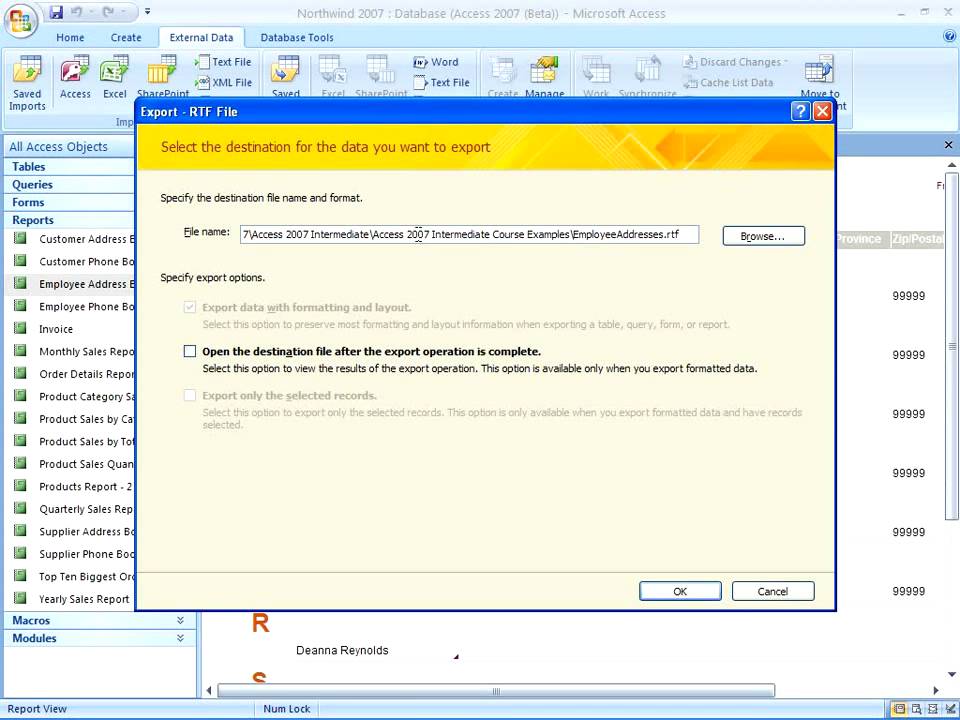Switch to the Home tab

click(70, 37)
